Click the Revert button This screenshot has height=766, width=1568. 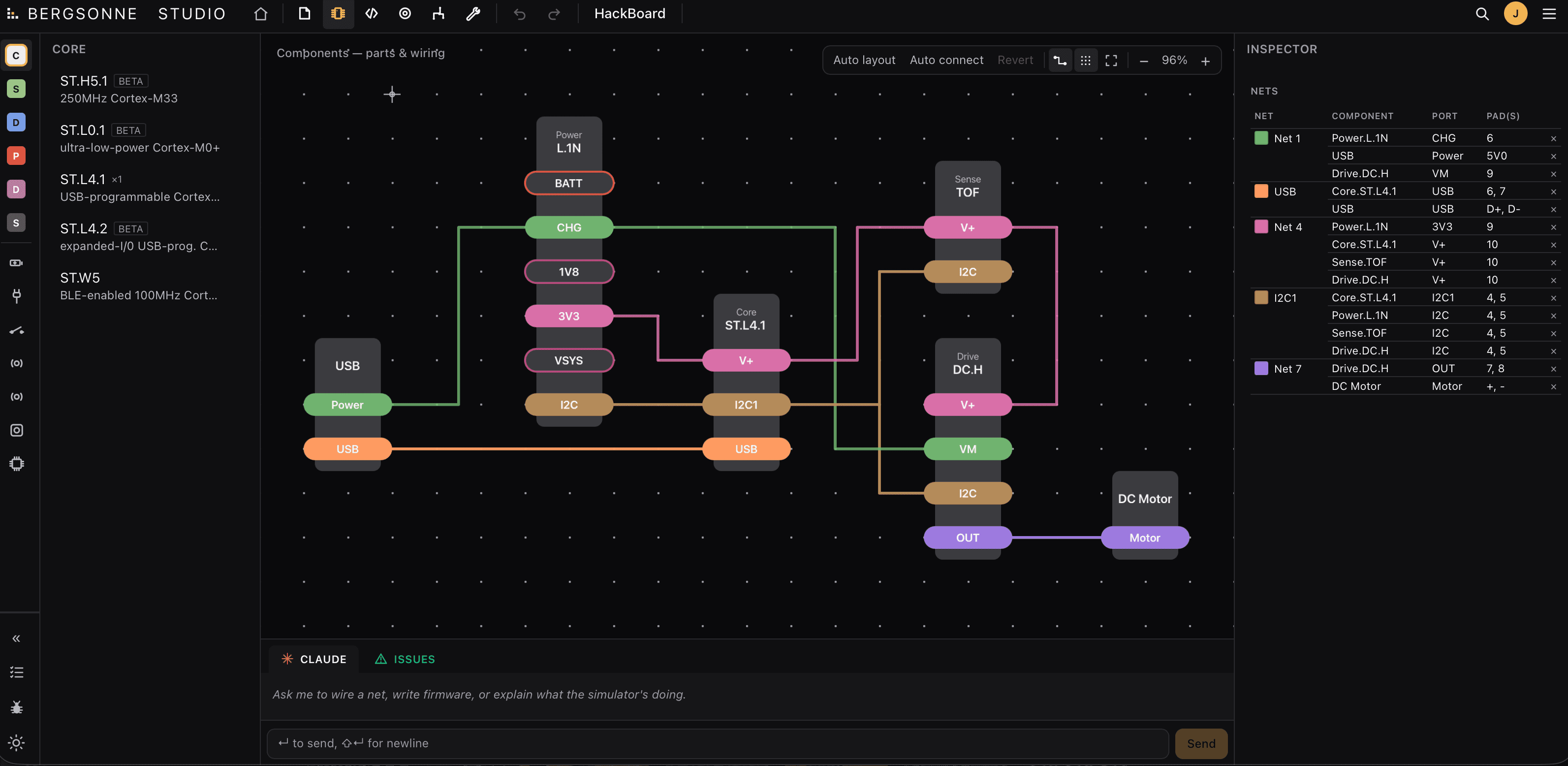1015,60
